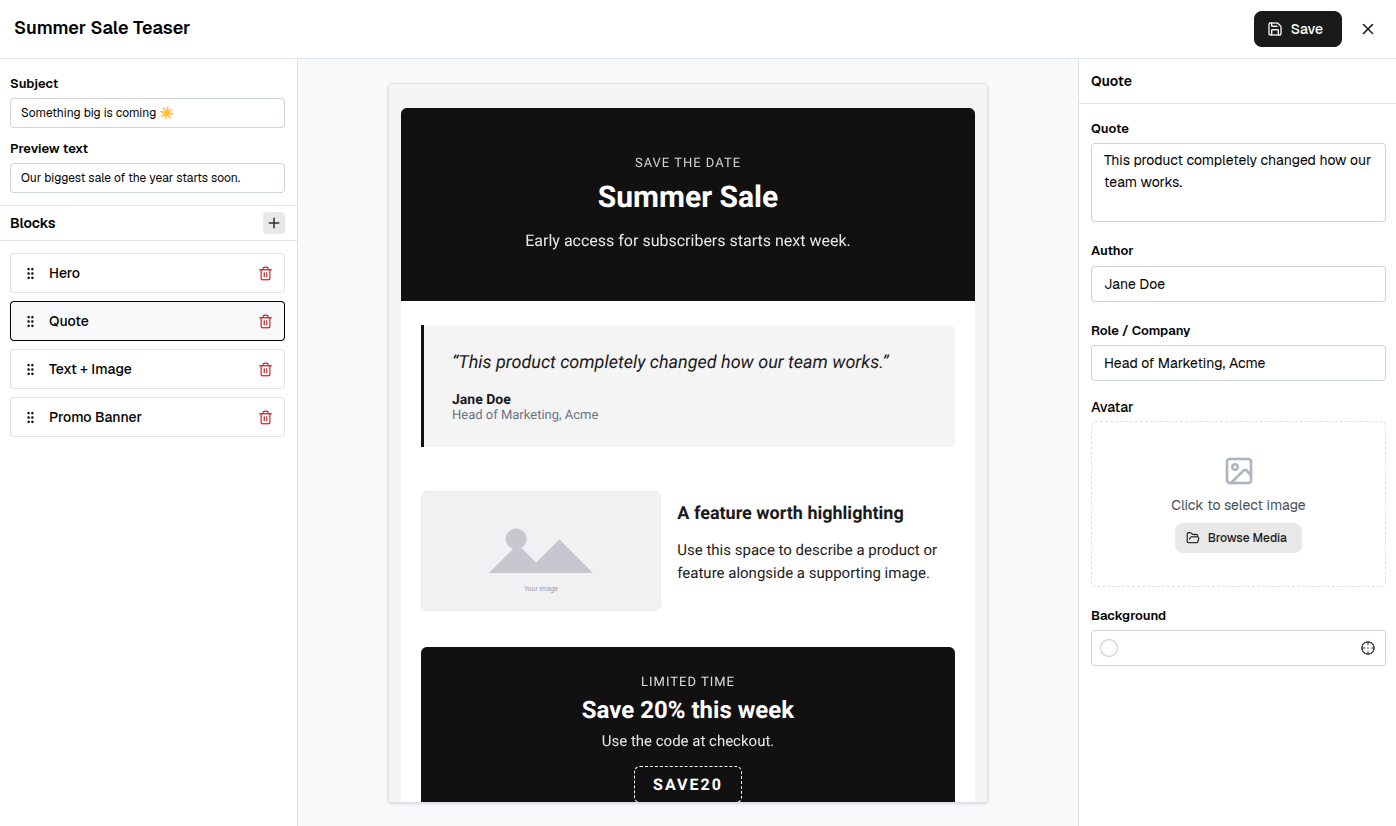
Task: Edit the Subject field
Action: 147,113
